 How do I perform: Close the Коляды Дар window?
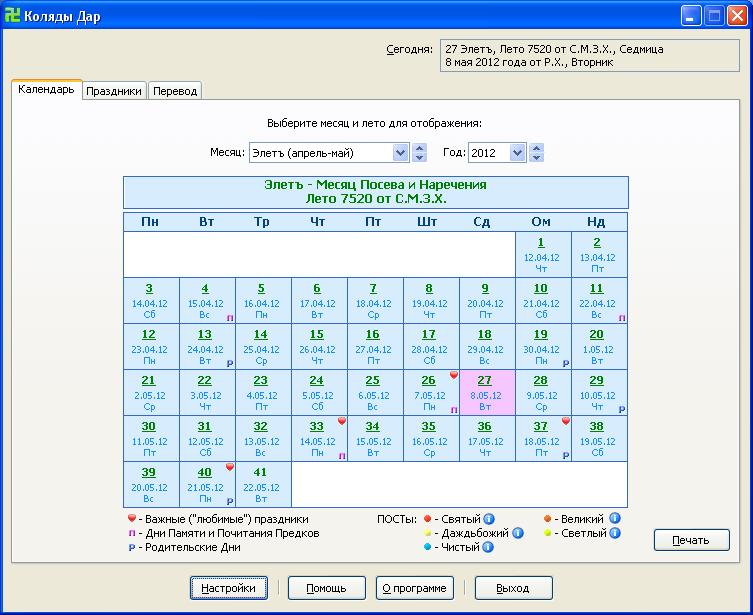pos(737,16)
